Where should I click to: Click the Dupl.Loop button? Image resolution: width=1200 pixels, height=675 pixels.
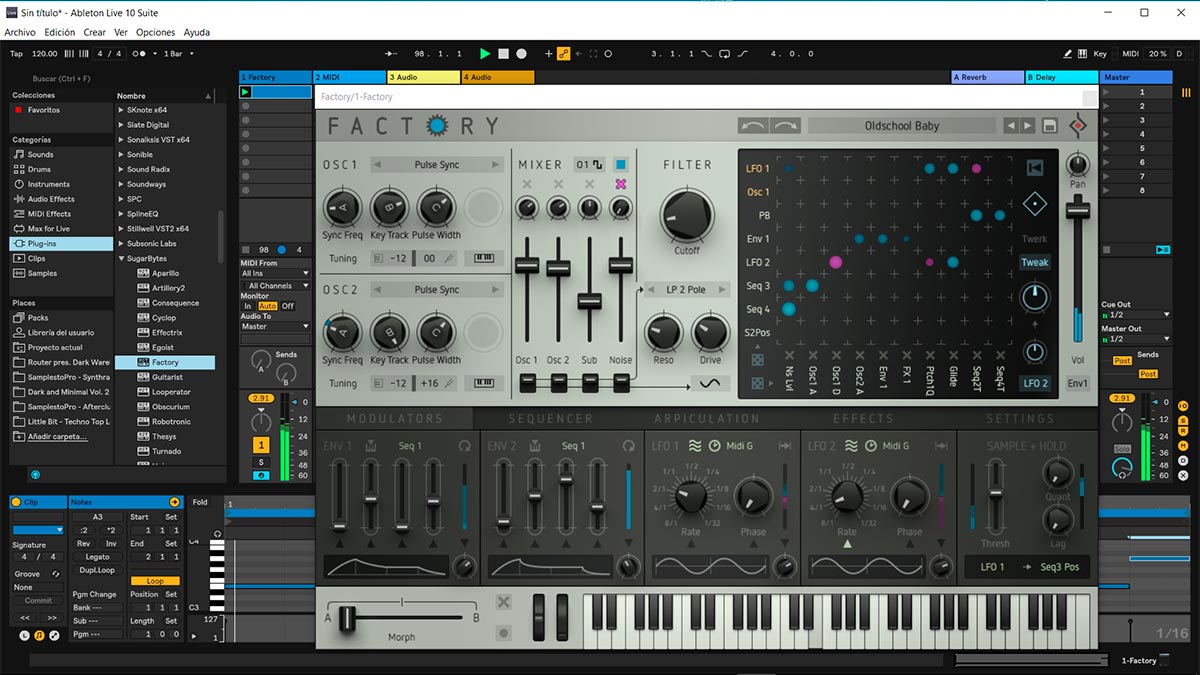97,570
